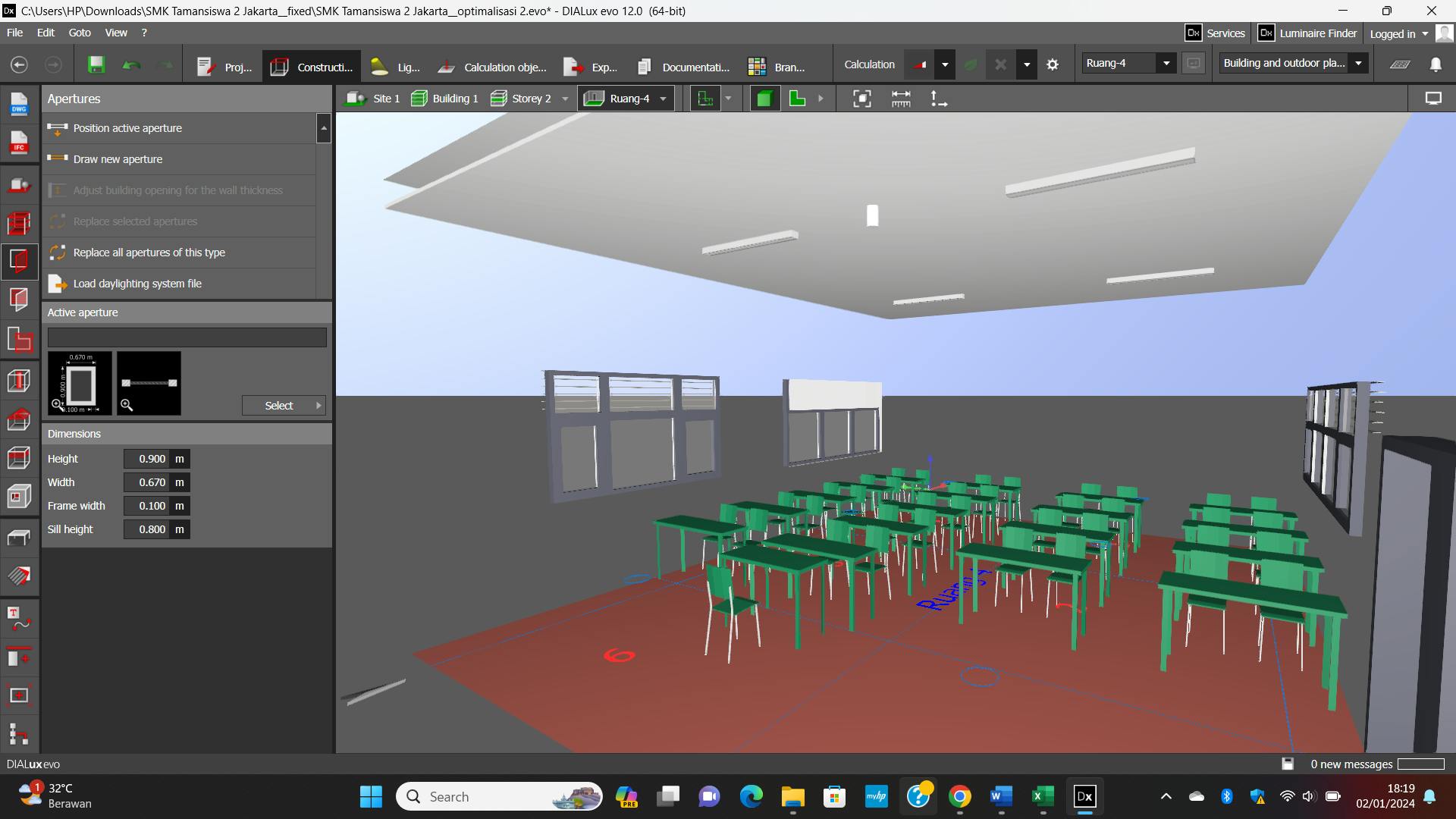The width and height of the screenshot is (1456, 819).
Task: Toggle the monitor display icon at top right
Action: [1433, 99]
